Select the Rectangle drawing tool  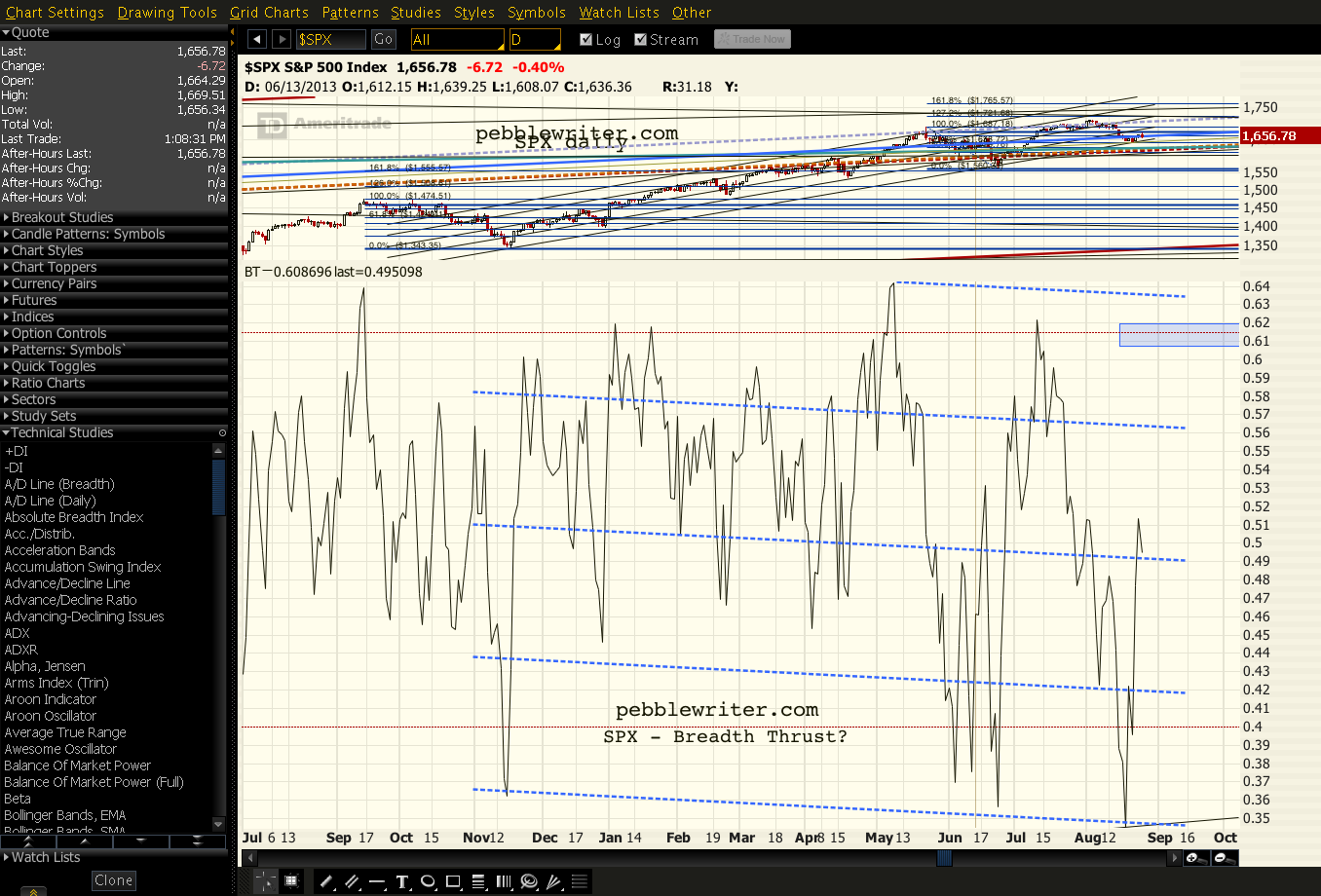click(x=453, y=881)
